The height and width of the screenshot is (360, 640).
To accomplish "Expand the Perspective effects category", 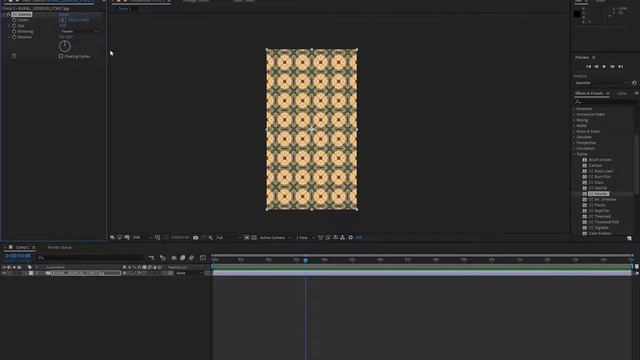I will click(574, 143).
